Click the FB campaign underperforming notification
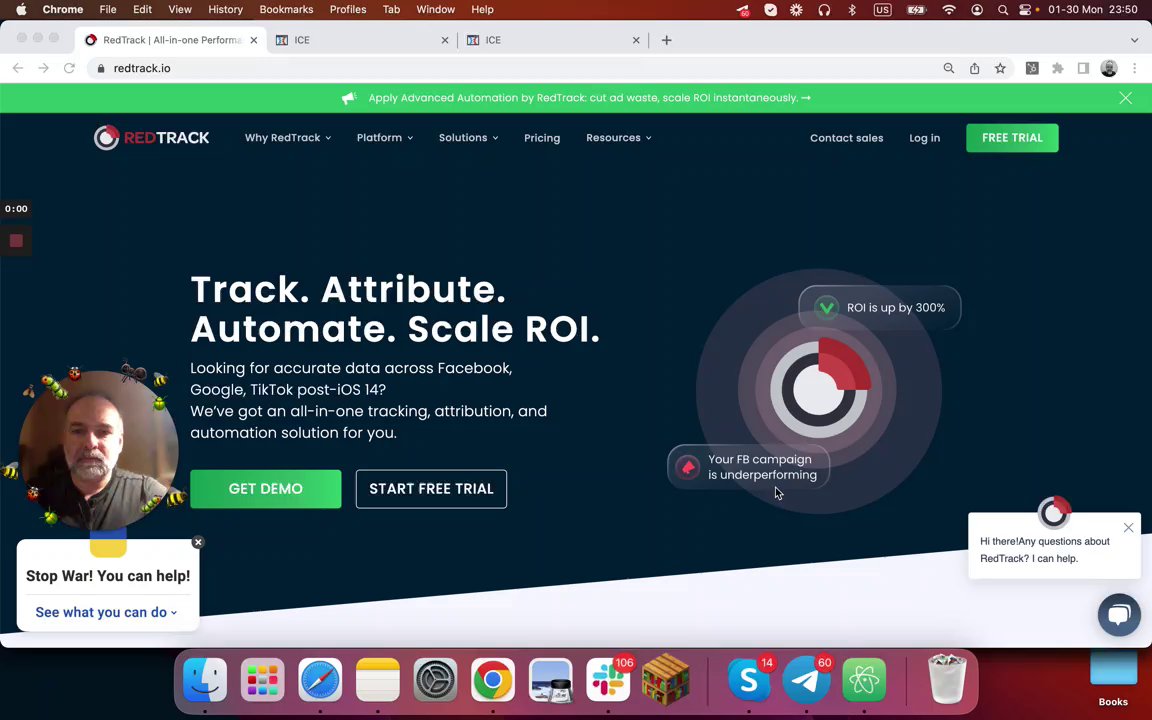The height and width of the screenshot is (720, 1152). point(748,467)
